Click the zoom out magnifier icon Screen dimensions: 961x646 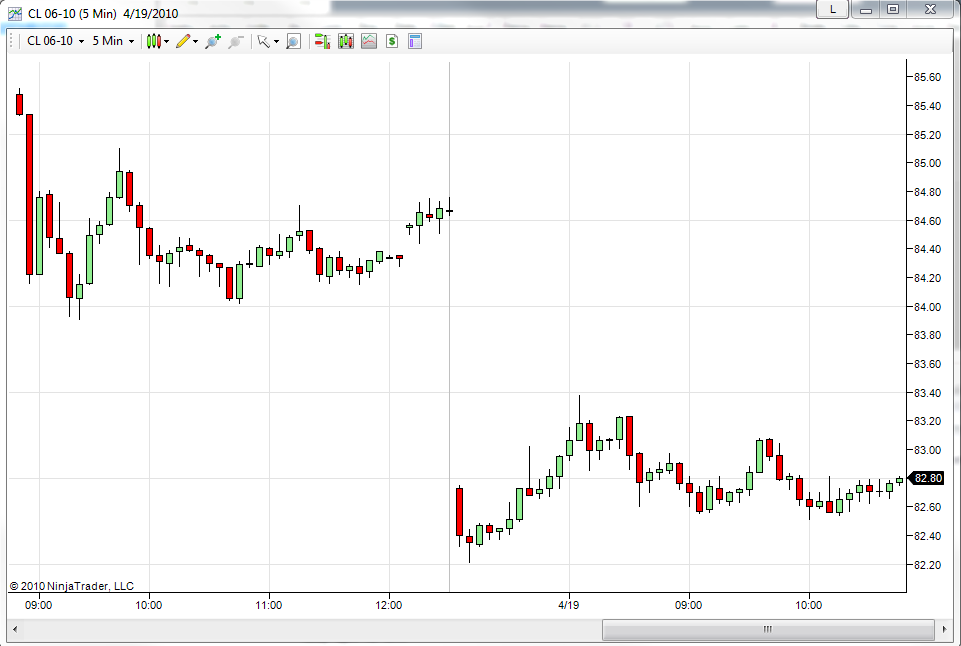click(x=236, y=41)
